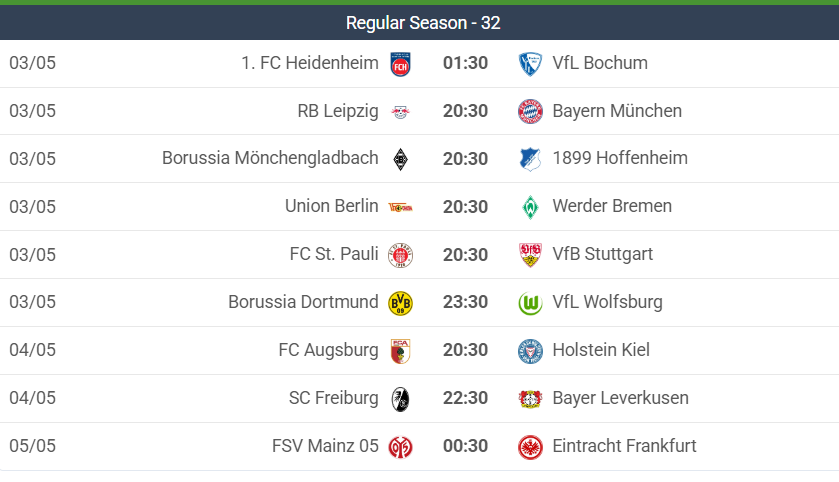Click the VfL Wolfsburg green logo

pos(530,303)
